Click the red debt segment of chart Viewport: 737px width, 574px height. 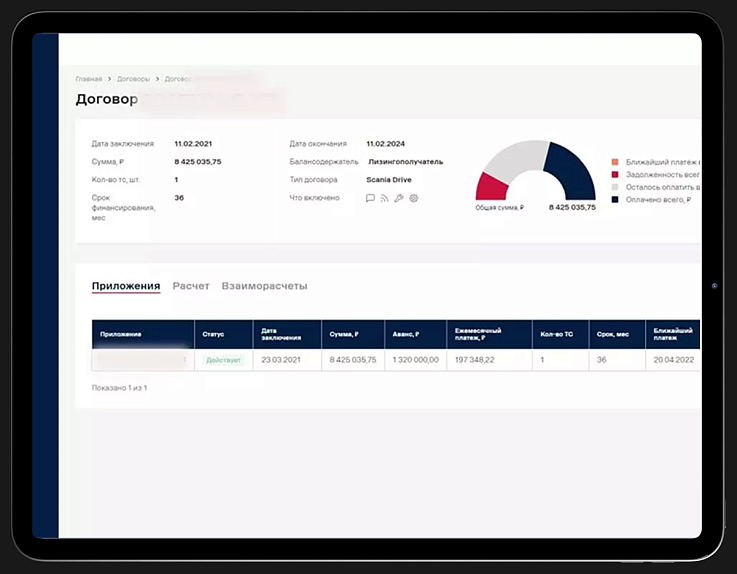pyautogui.click(x=491, y=187)
